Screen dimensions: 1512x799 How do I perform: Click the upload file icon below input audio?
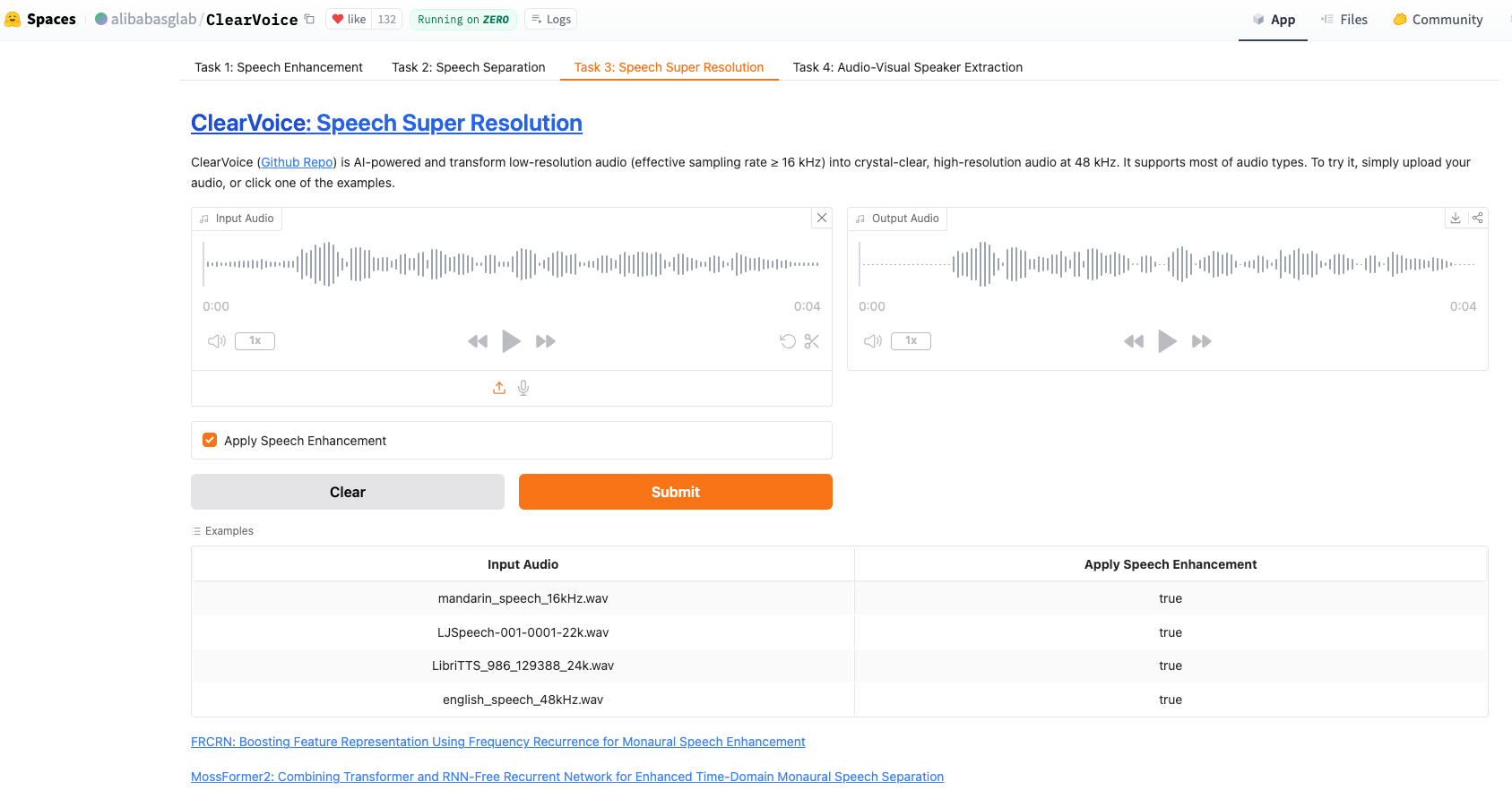pyautogui.click(x=499, y=388)
